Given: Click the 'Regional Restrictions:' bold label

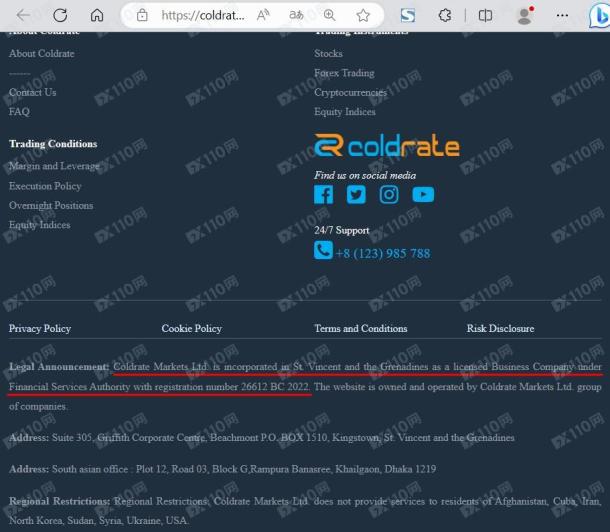Looking at the screenshot, I should tap(59, 501).
